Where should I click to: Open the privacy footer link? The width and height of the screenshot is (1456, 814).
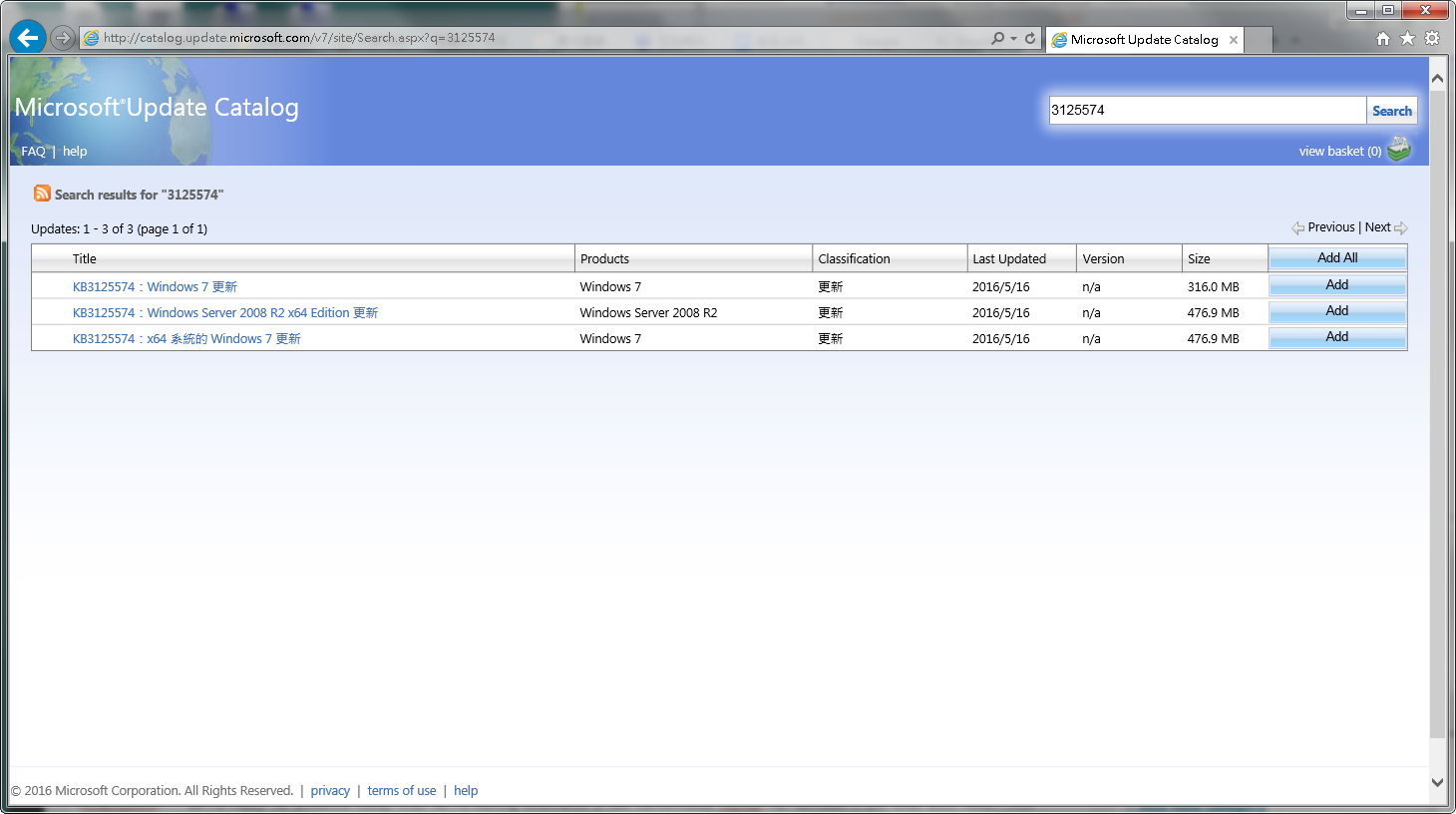click(x=330, y=791)
